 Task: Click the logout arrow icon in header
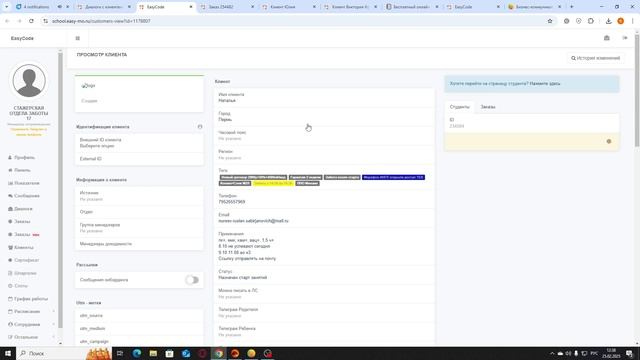point(625,38)
